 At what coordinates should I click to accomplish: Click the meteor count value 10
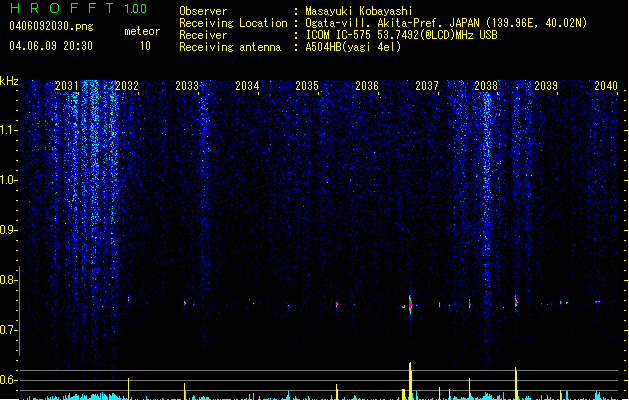(145, 46)
